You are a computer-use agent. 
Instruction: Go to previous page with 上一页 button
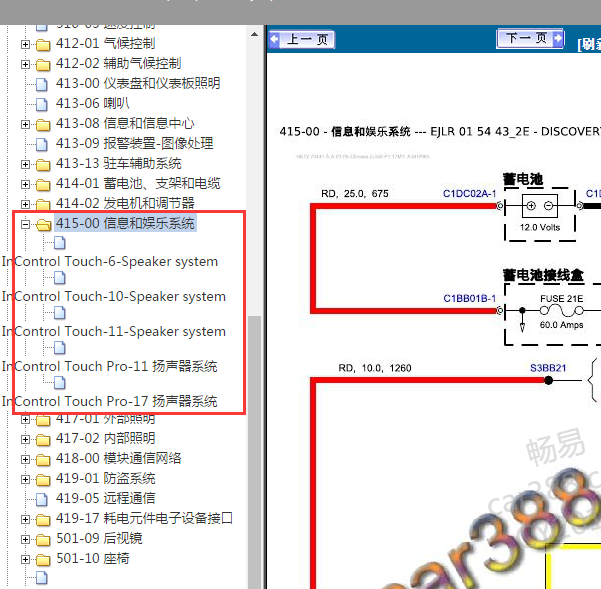[x=302, y=39]
